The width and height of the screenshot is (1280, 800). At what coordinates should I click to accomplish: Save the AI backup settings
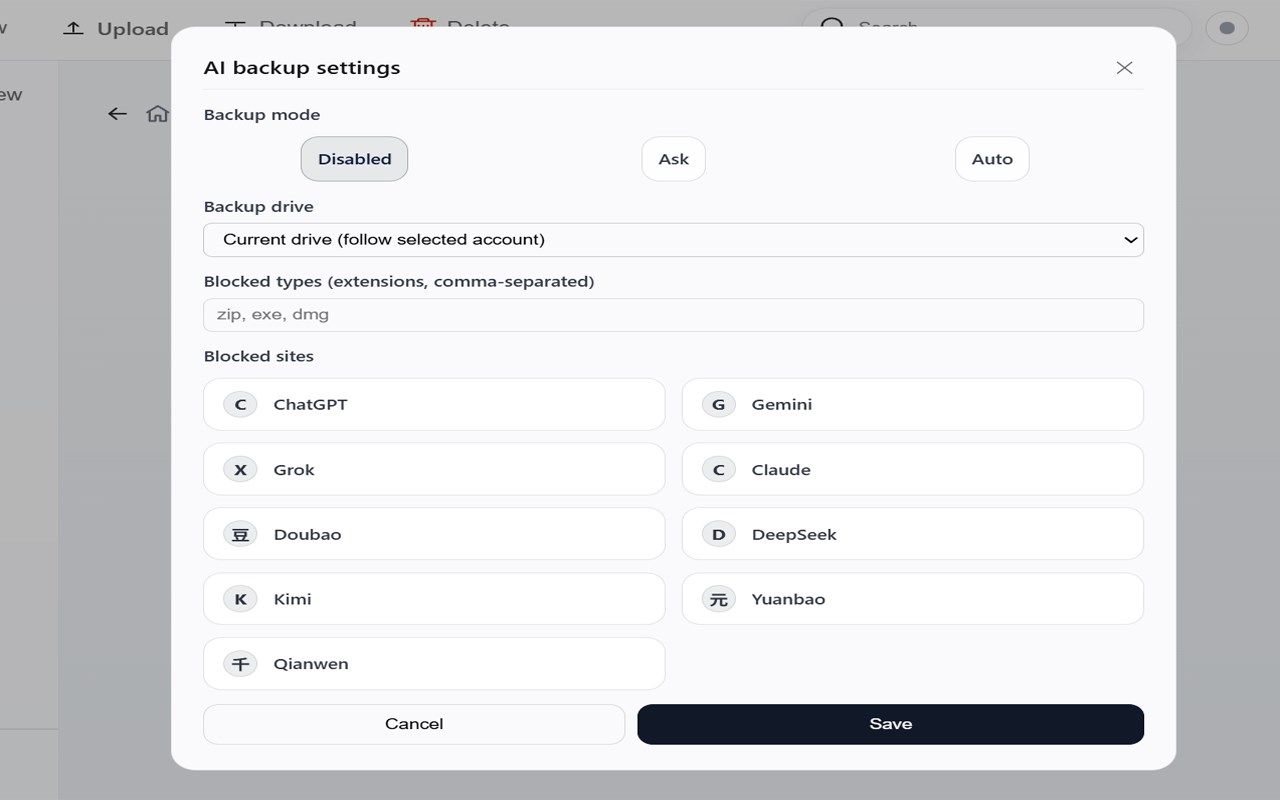click(x=891, y=724)
